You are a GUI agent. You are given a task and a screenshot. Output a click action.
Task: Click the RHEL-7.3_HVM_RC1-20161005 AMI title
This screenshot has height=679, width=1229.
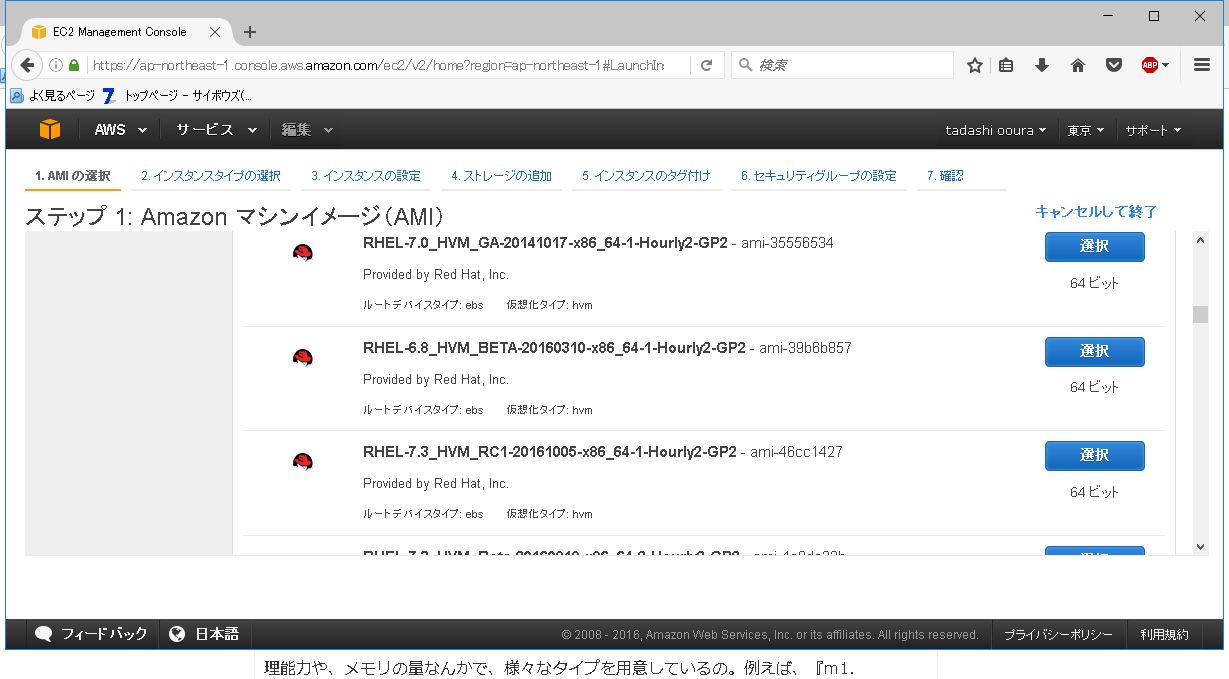click(x=550, y=452)
